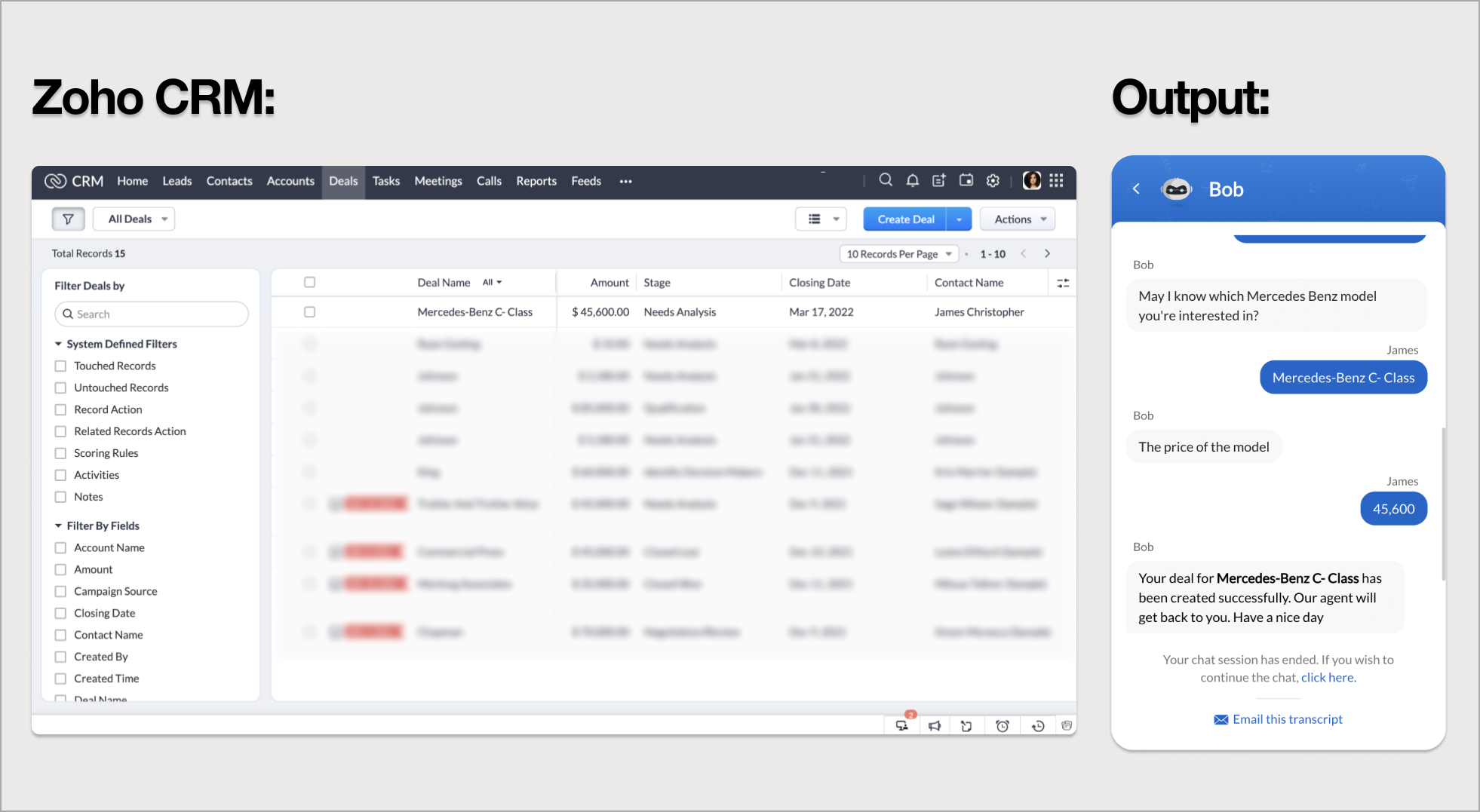The width and height of the screenshot is (1480, 812).
Task: Go to the Meetings tab
Action: 438,181
